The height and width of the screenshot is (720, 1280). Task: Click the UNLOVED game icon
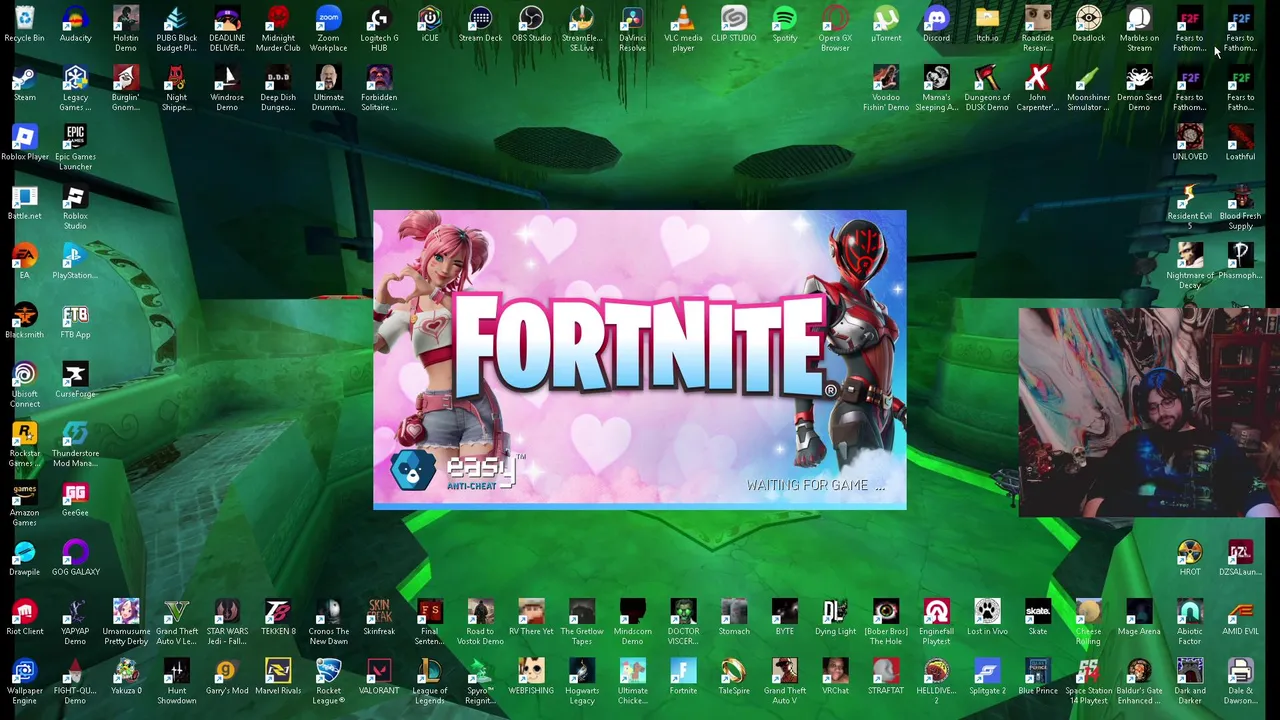(x=1190, y=143)
